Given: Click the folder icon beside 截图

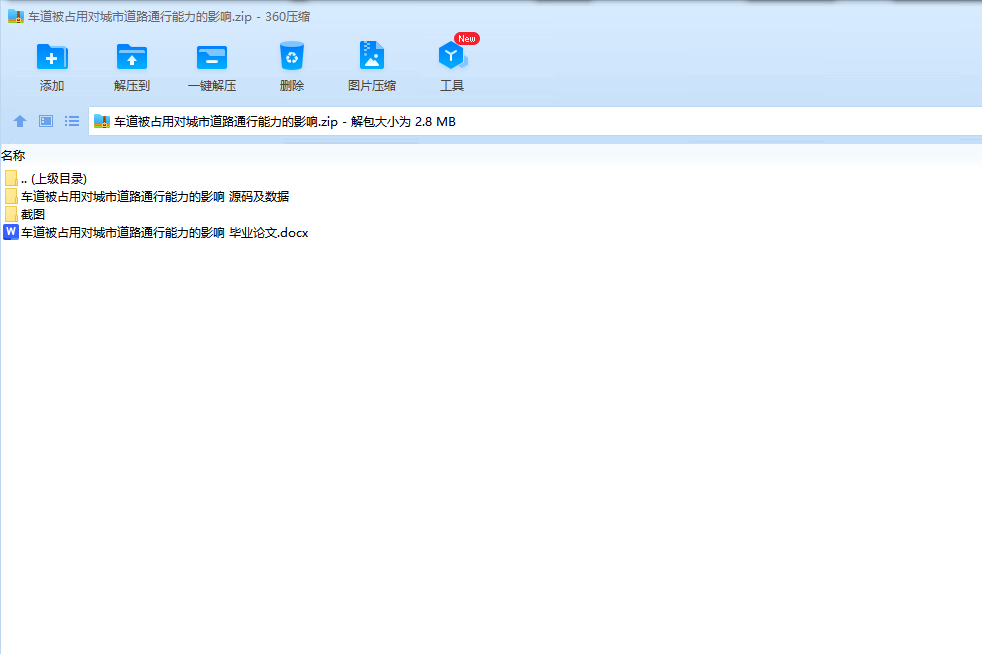Looking at the screenshot, I should [x=11, y=214].
